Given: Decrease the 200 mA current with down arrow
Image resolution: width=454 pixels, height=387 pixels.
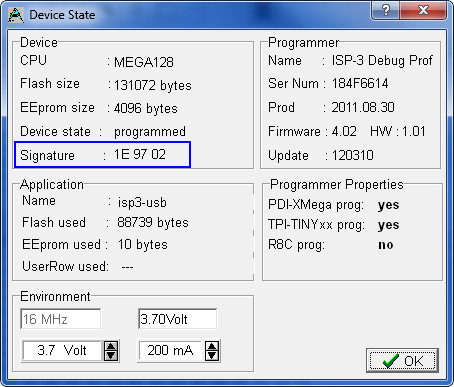Looking at the screenshot, I should tap(212, 356).
